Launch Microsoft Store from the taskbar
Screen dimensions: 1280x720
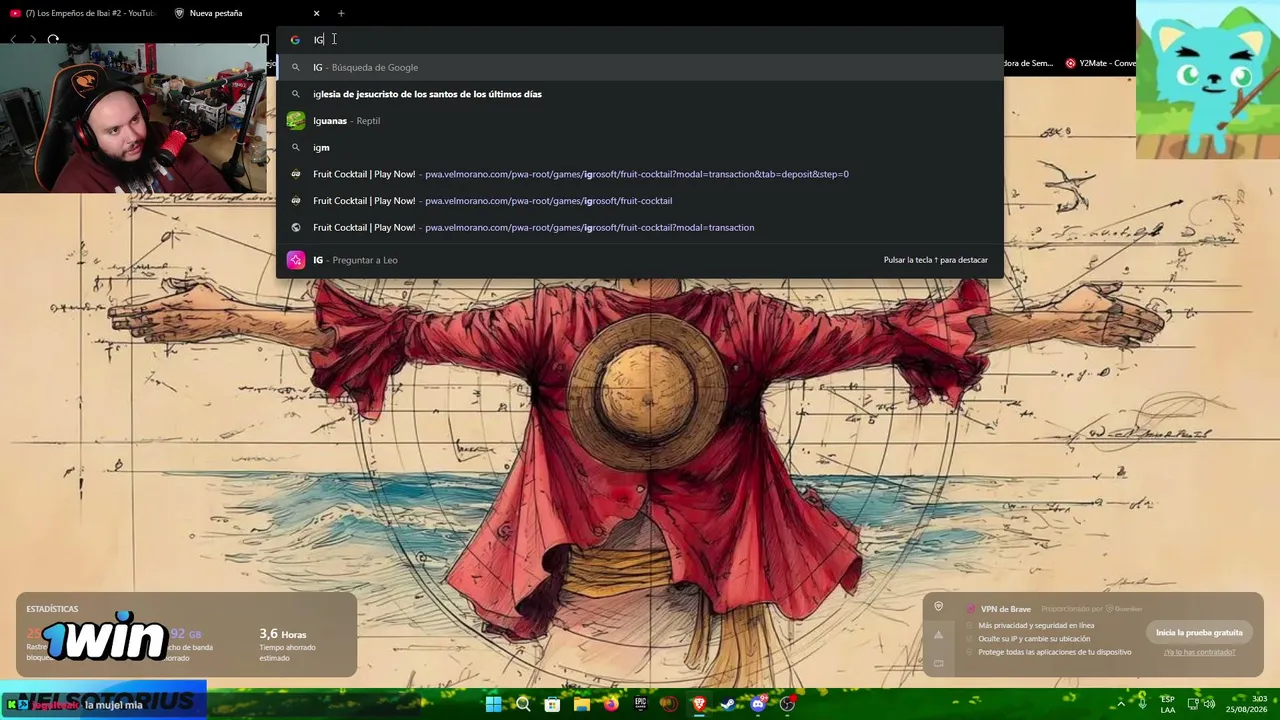coord(552,704)
